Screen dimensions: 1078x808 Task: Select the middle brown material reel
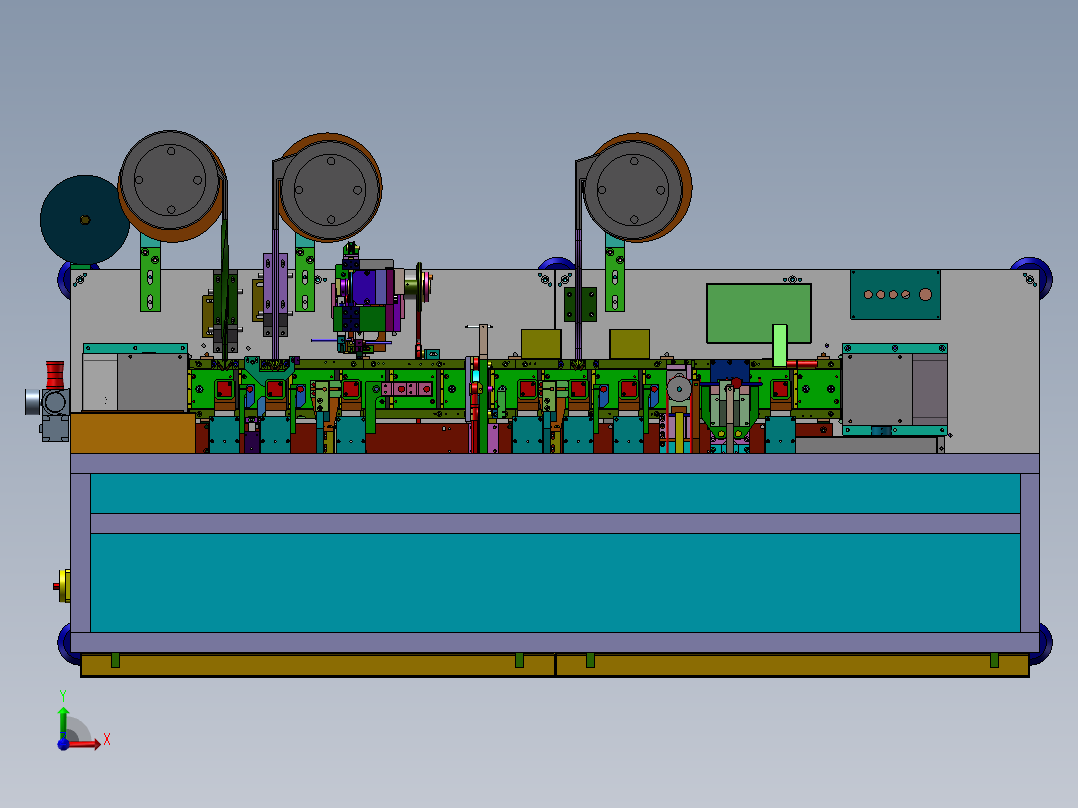point(330,187)
